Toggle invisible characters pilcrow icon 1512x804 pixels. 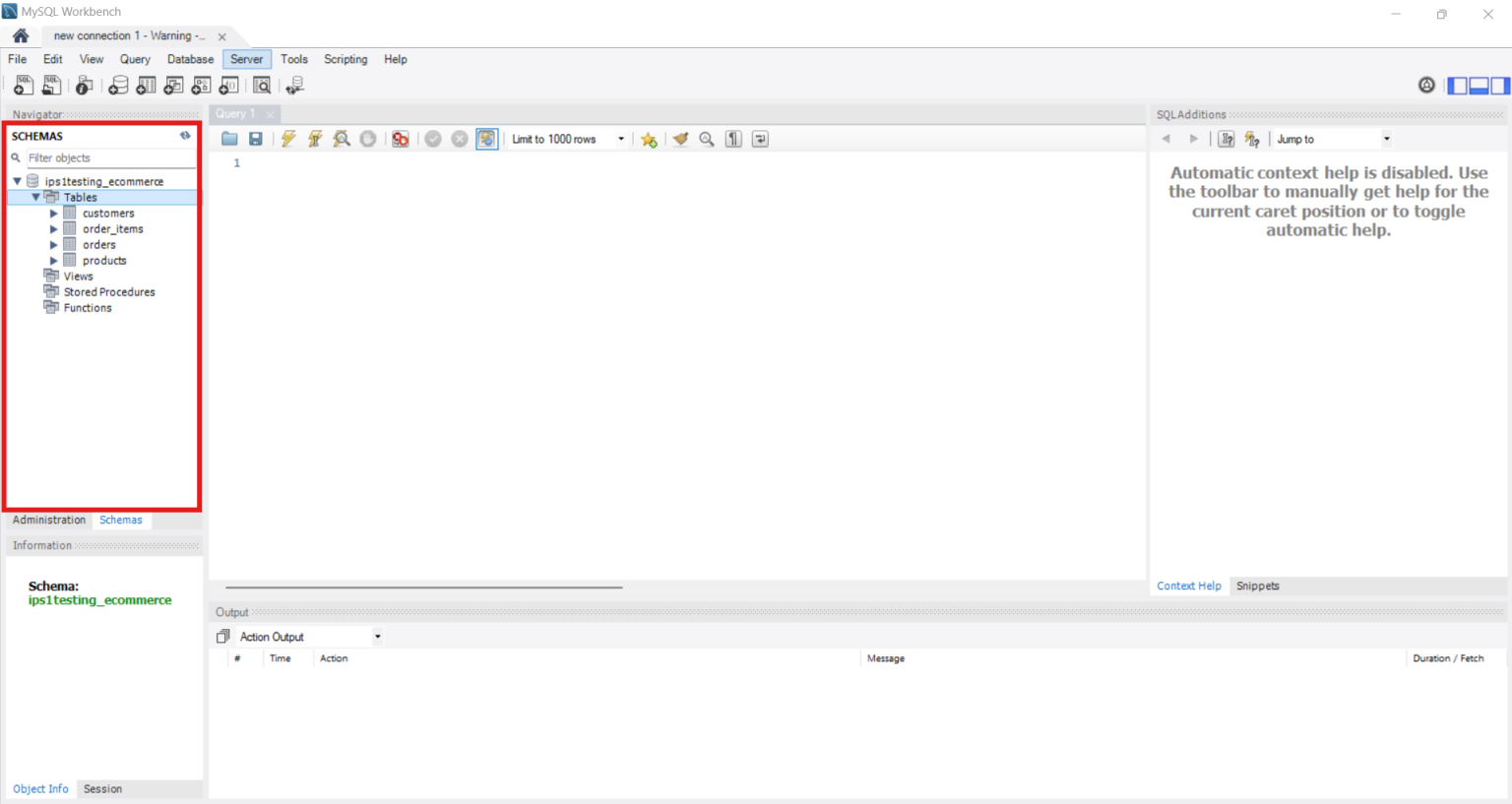click(x=733, y=139)
